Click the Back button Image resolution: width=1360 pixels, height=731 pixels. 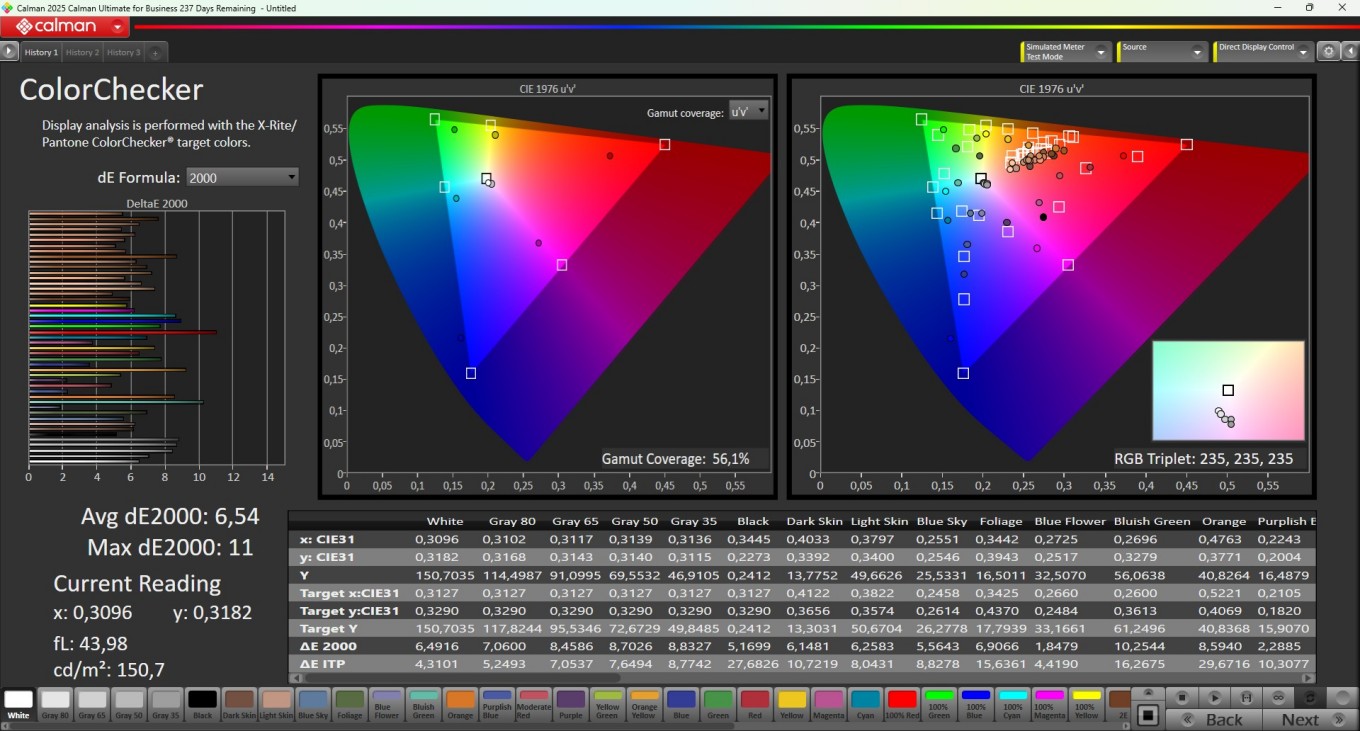coord(1213,719)
